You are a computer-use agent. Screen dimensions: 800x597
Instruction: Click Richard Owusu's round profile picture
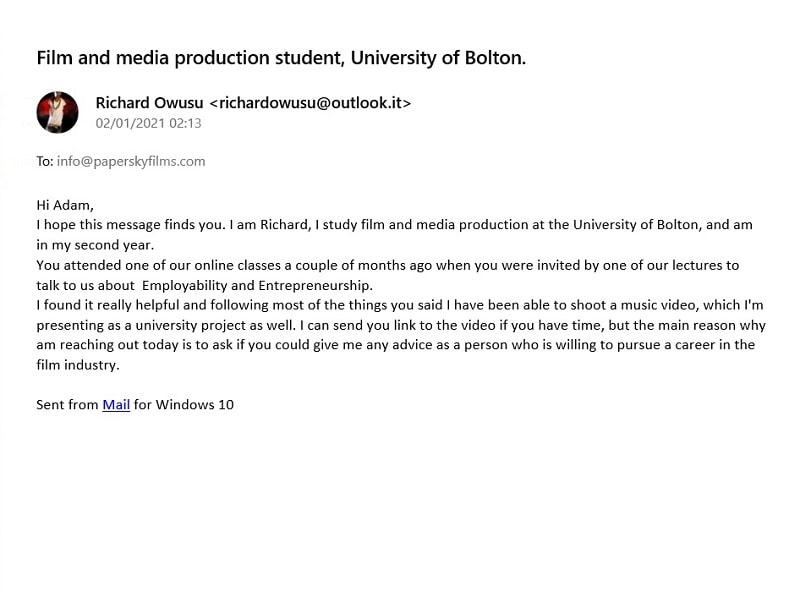point(58,112)
